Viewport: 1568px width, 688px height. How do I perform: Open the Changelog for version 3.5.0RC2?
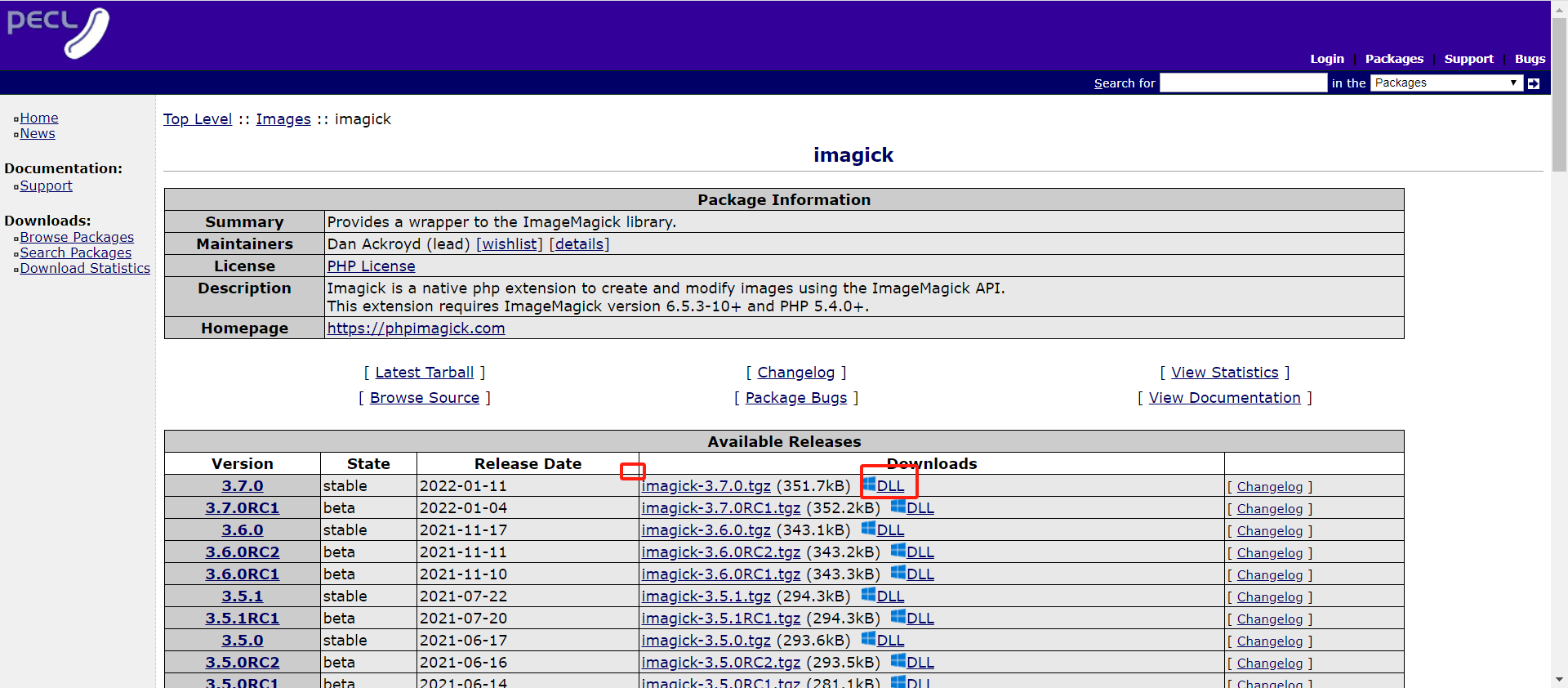click(x=1270, y=663)
